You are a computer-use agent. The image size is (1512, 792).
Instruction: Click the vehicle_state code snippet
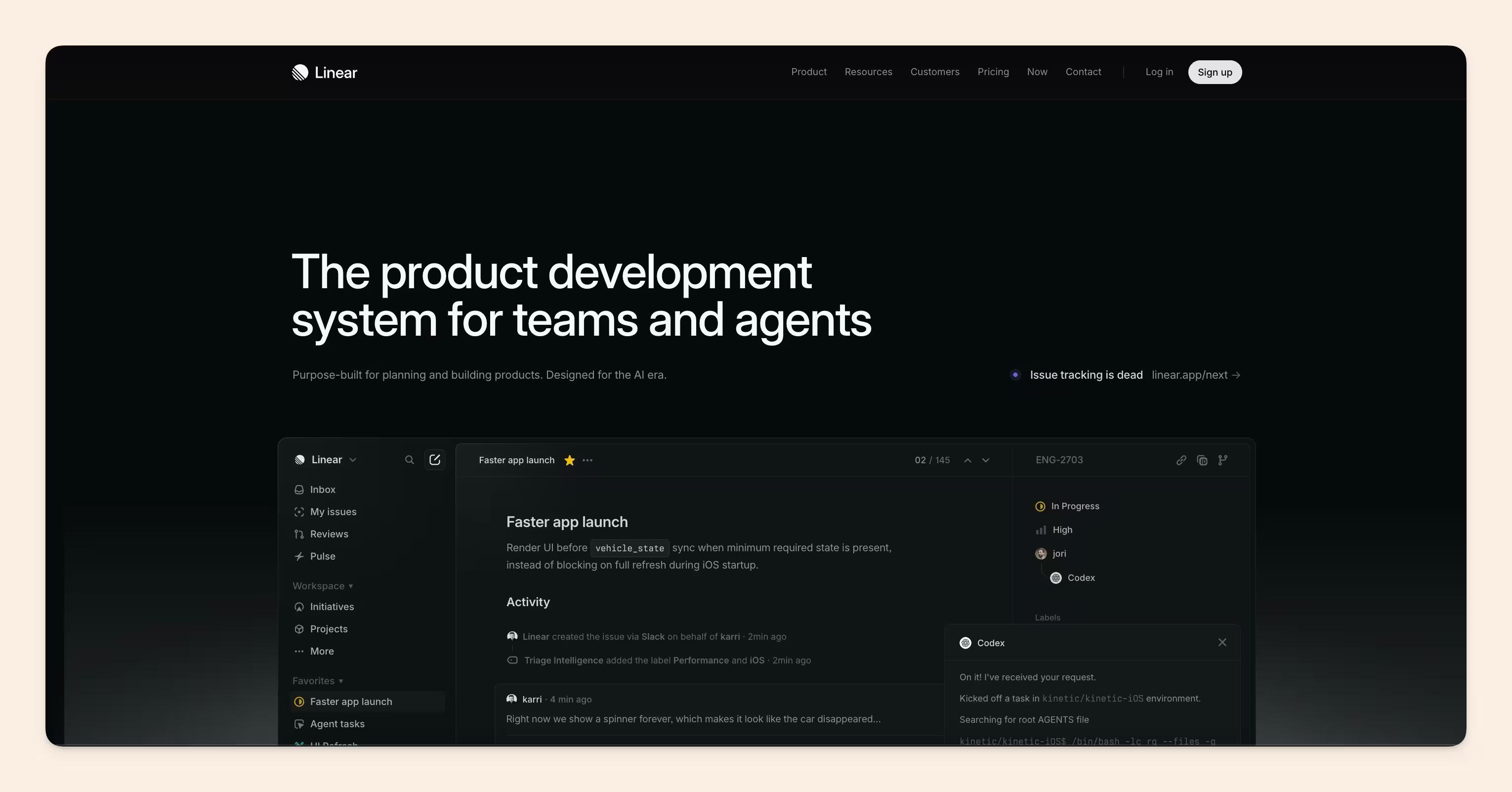point(630,548)
